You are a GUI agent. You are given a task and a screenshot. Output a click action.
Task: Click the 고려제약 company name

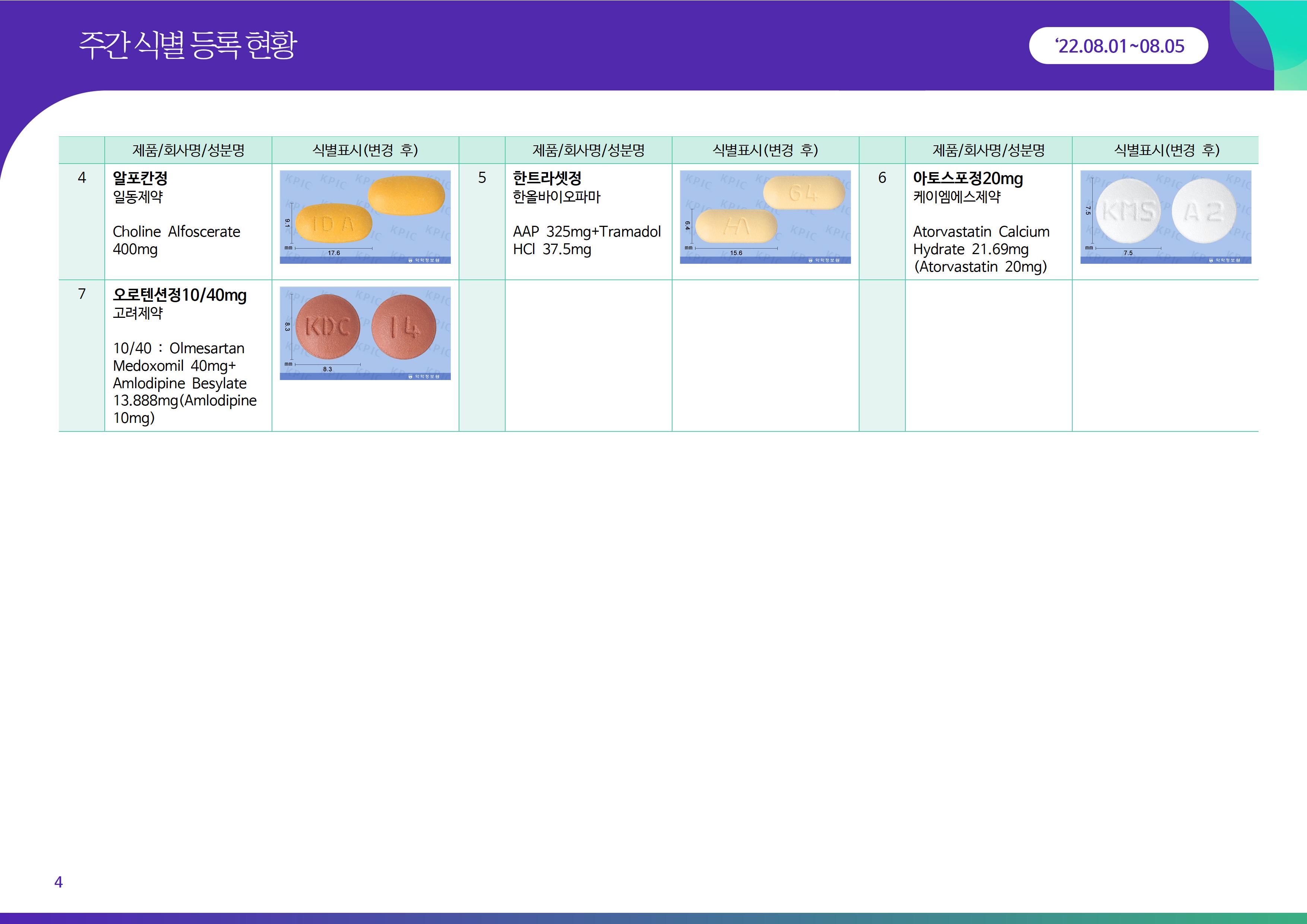click(x=138, y=313)
